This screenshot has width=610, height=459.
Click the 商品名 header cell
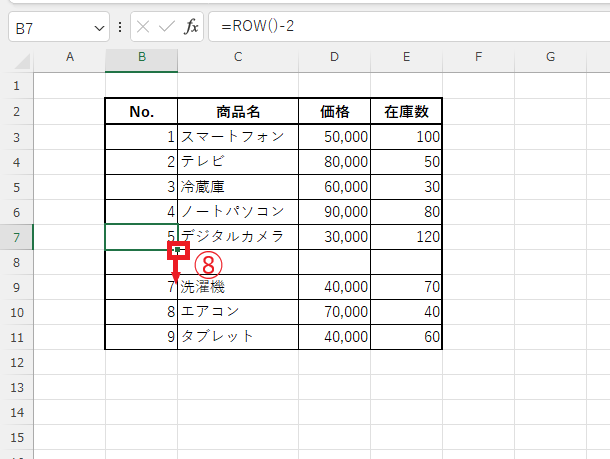[238, 112]
